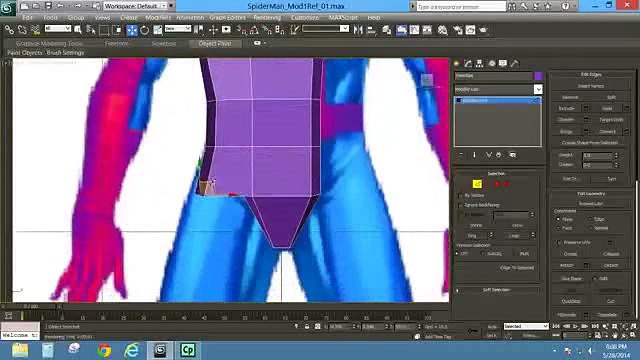Image resolution: width=640 pixels, height=360 pixels.
Task: Expand the Soft Selection rollout
Action: point(497,290)
